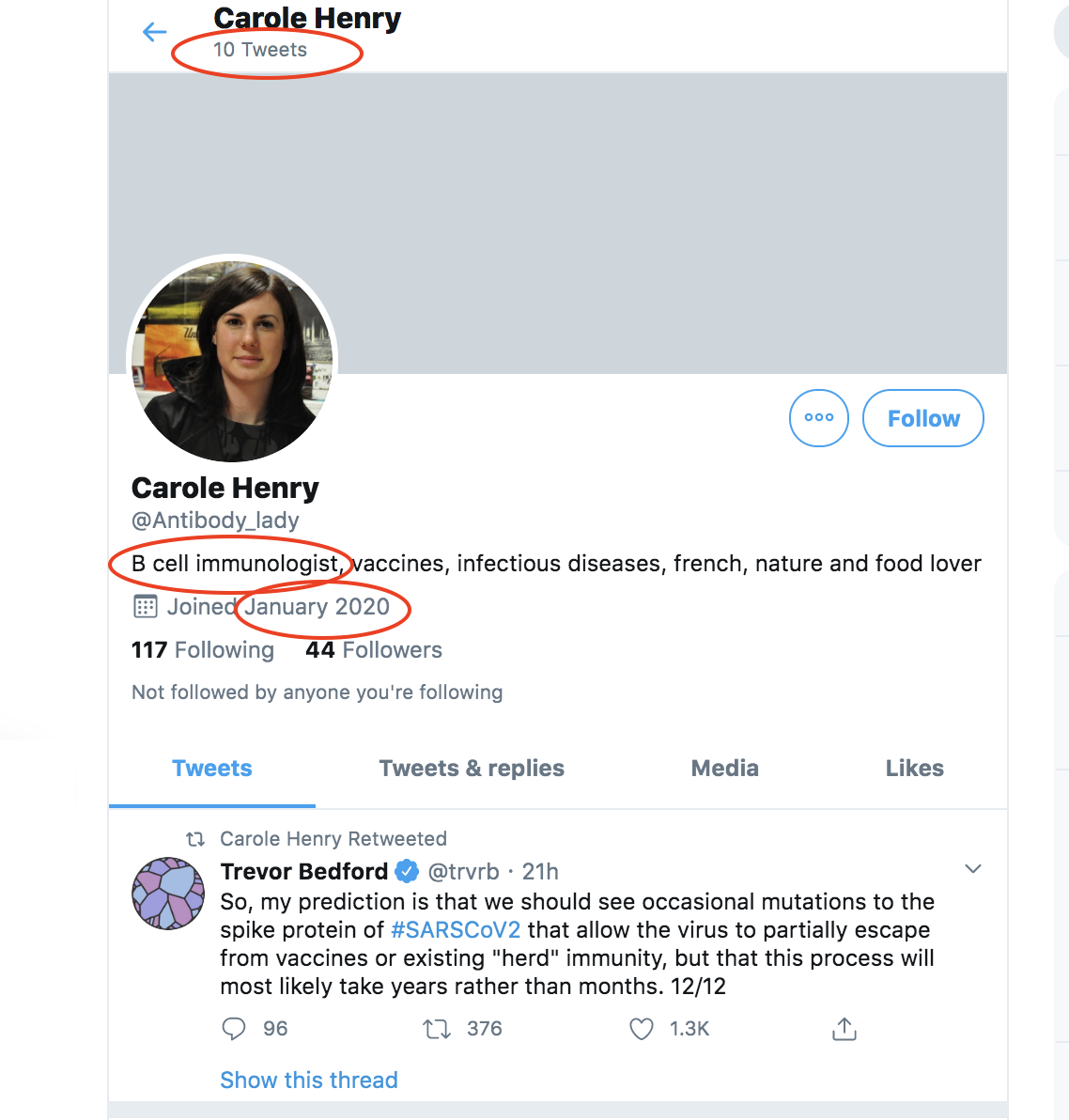Click Trevor Bedford's verified badge

pyautogui.click(x=407, y=872)
